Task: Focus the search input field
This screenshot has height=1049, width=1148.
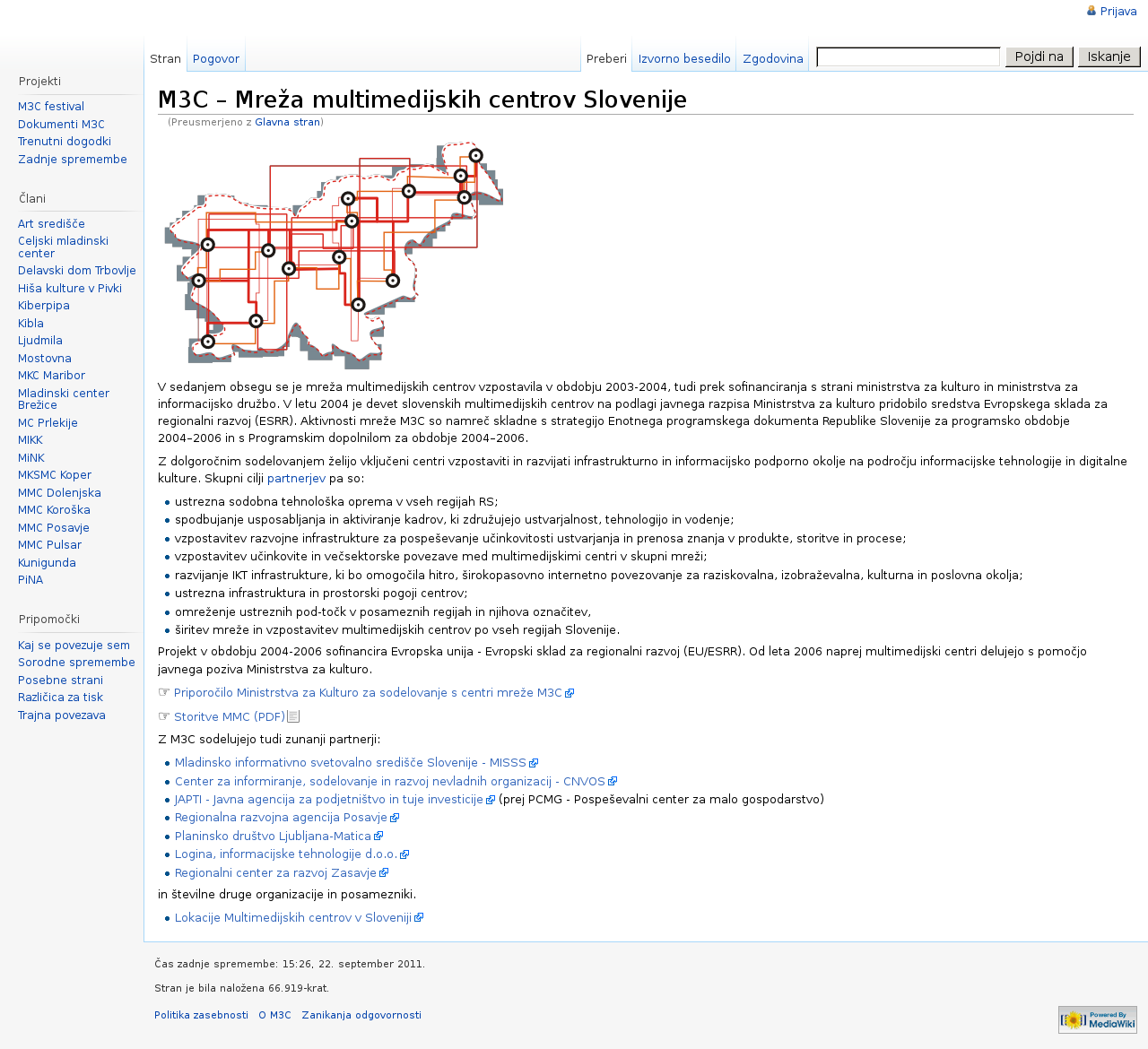Action: (x=908, y=57)
